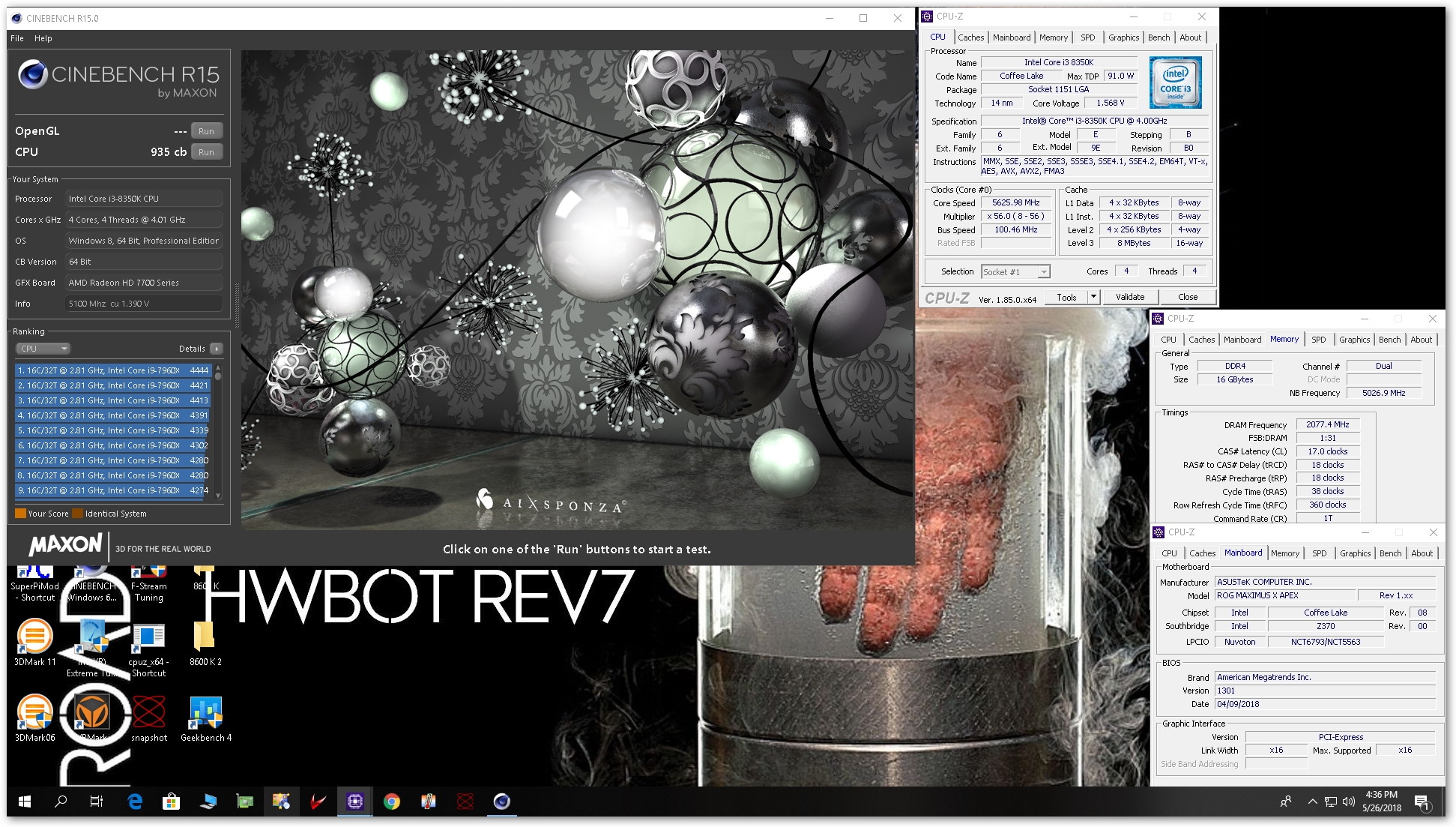Viewport: 1456px width, 827px height.
Task: Select ranking entry with score 4339
Action: point(113,430)
